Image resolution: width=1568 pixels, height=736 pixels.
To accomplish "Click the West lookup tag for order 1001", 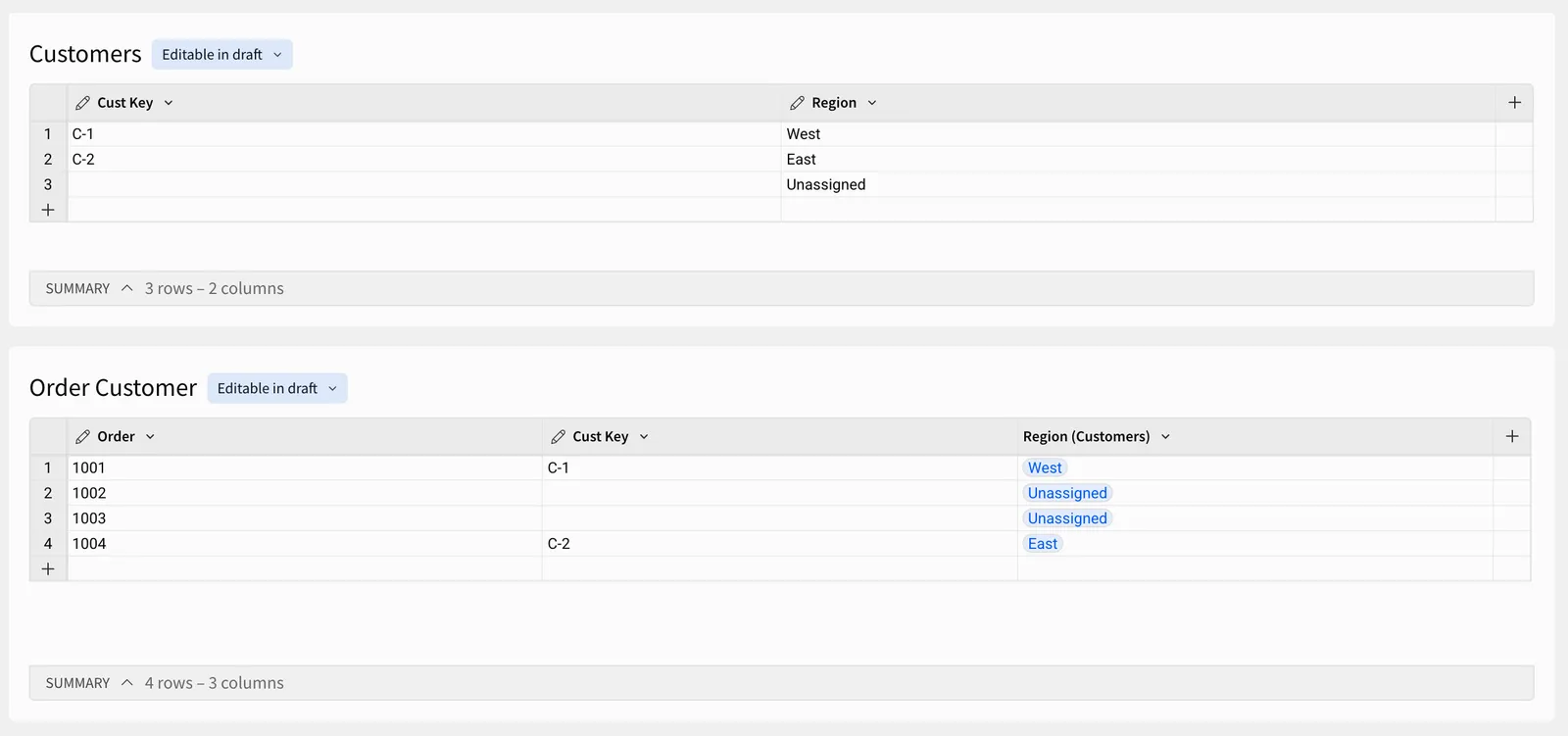I will (1045, 468).
